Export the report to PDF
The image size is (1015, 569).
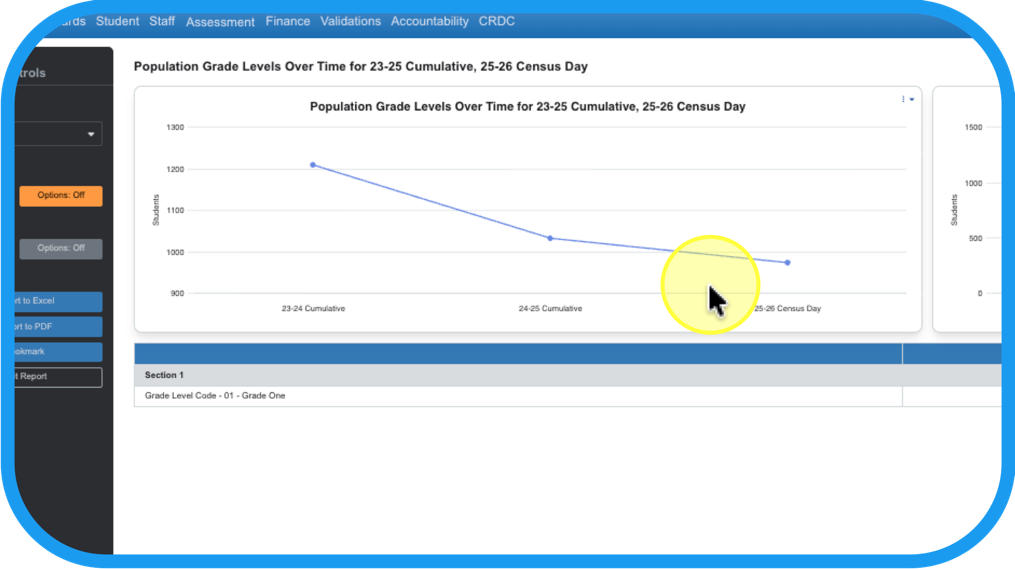pos(58,327)
